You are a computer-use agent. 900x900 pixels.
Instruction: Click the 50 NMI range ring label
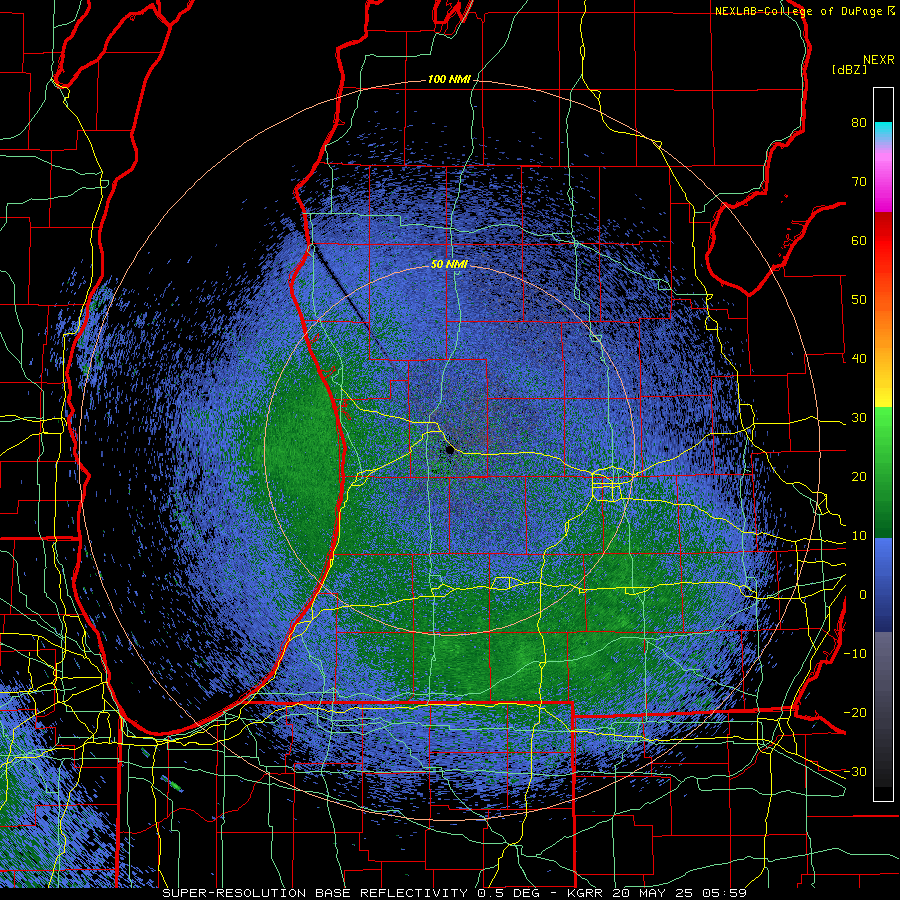coord(449,265)
